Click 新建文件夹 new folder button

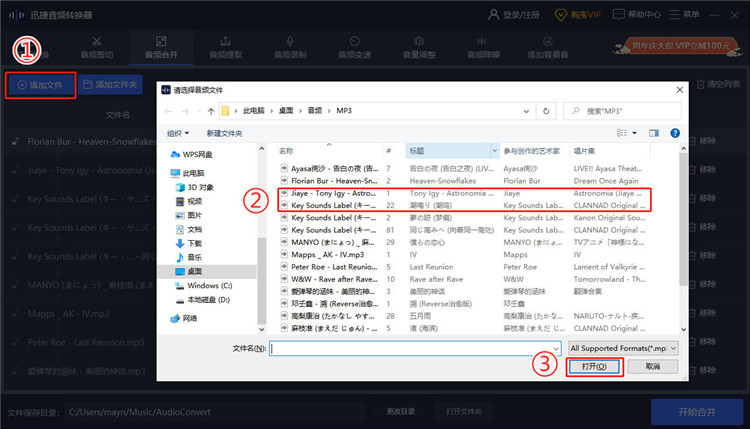pyautogui.click(x=224, y=133)
